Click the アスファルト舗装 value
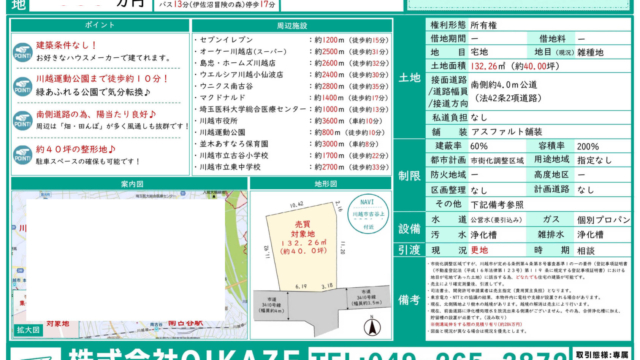This screenshot has width=640, height=360. click(x=506, y=132)
